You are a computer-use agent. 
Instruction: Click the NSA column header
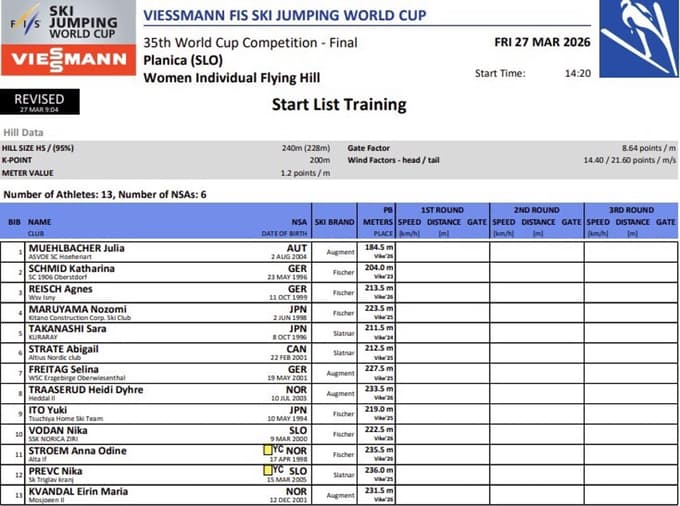point(299,222)
